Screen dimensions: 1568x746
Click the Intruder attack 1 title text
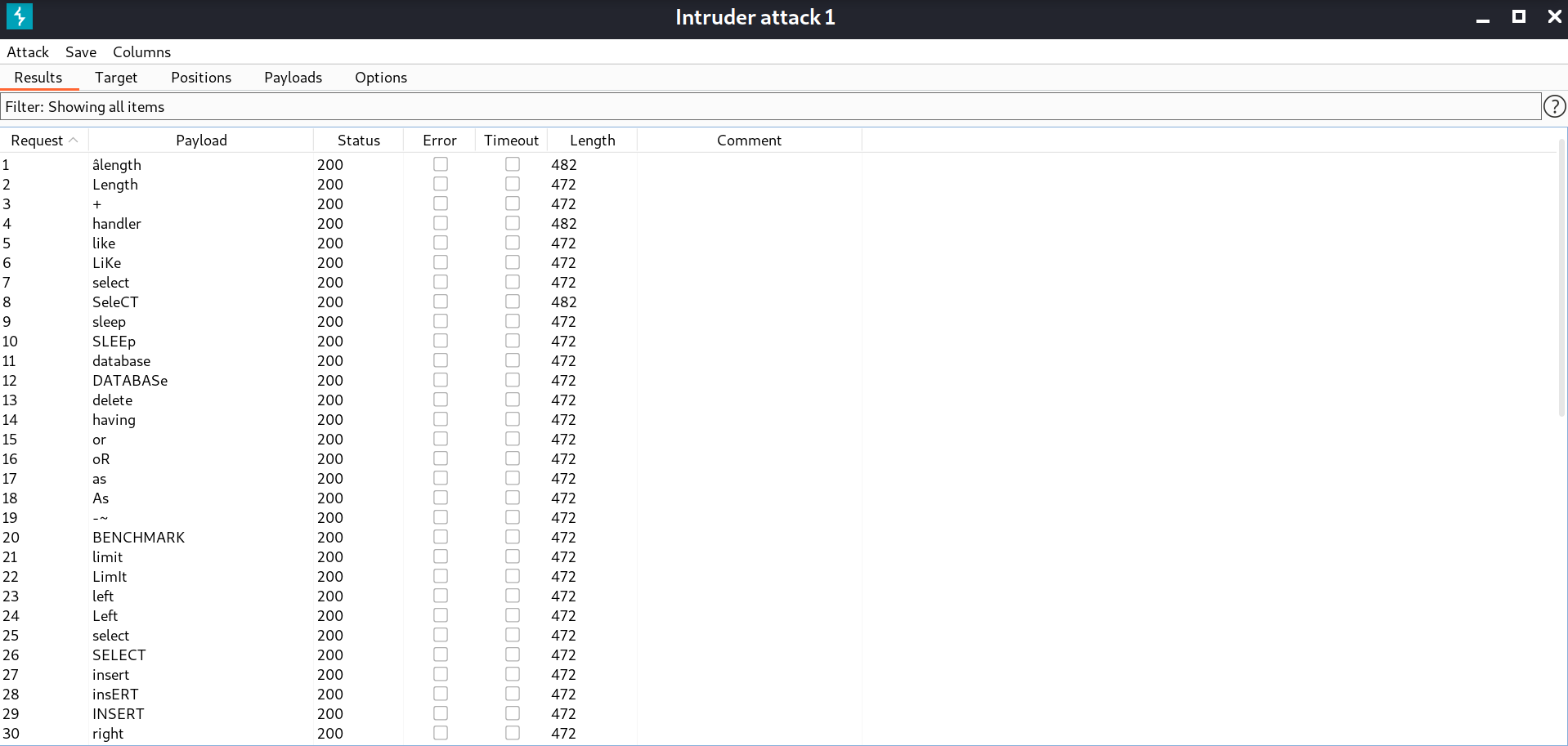[755, 17]
